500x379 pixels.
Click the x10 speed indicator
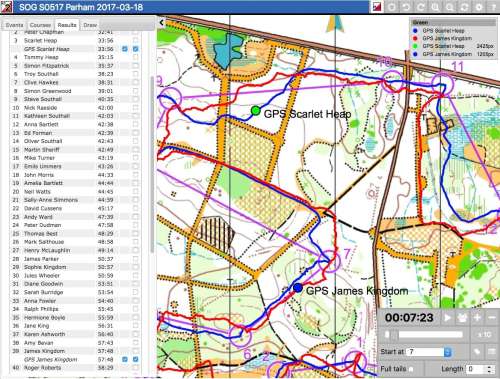click(484, 334)
